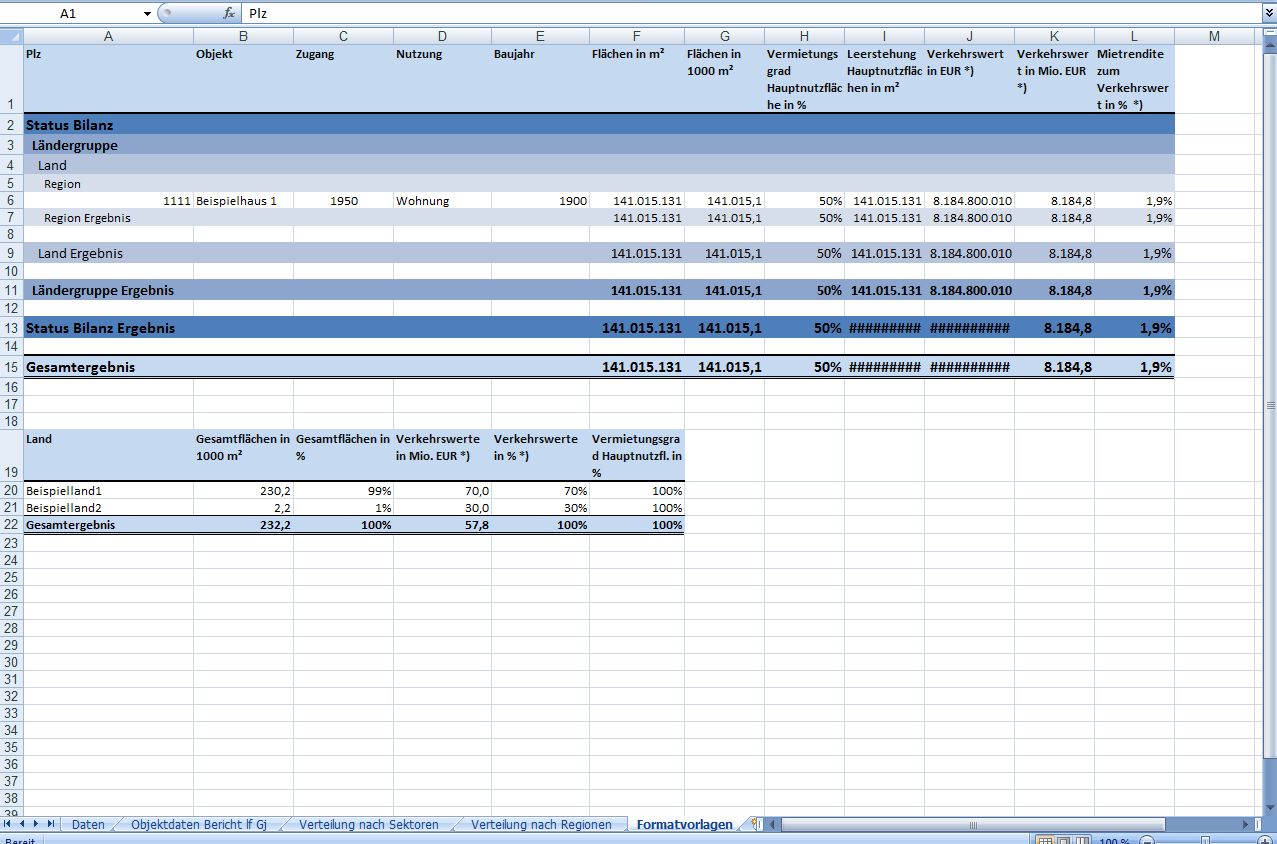Select column F header
The height and width of the screenshot is (844, 1277).
click(x=636, y=36)
